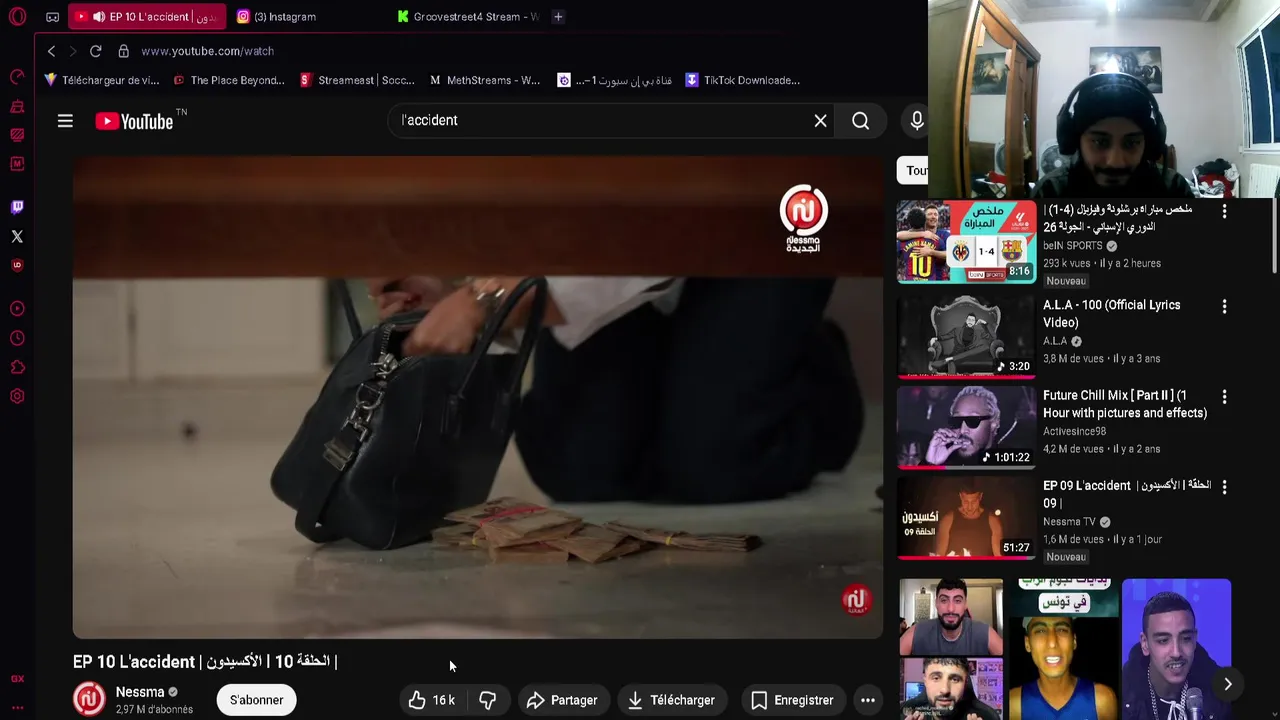
Task: Run search with magnifier button
Action: point(860,121)
